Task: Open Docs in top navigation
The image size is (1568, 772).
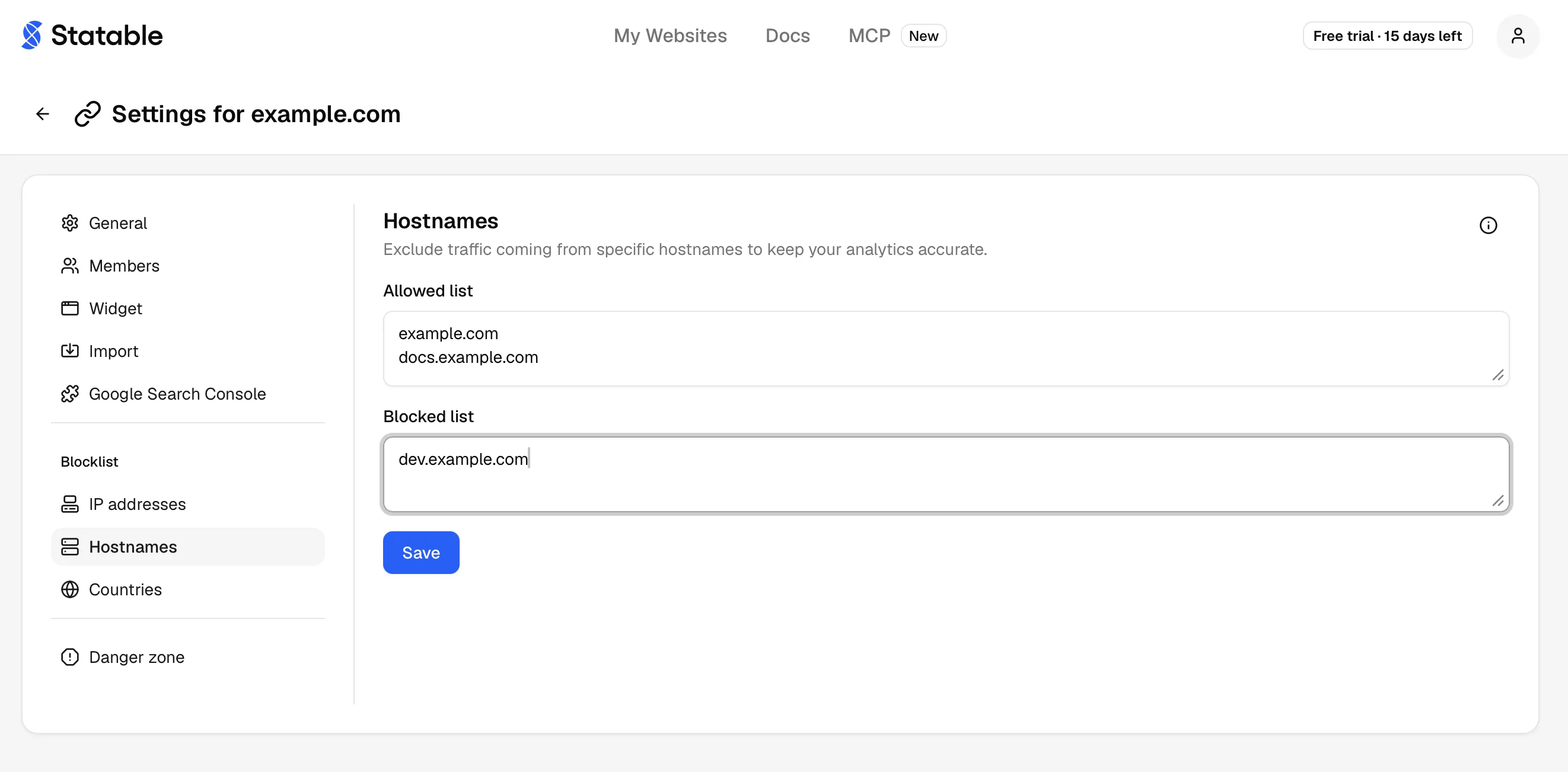Action: [788, 36]
